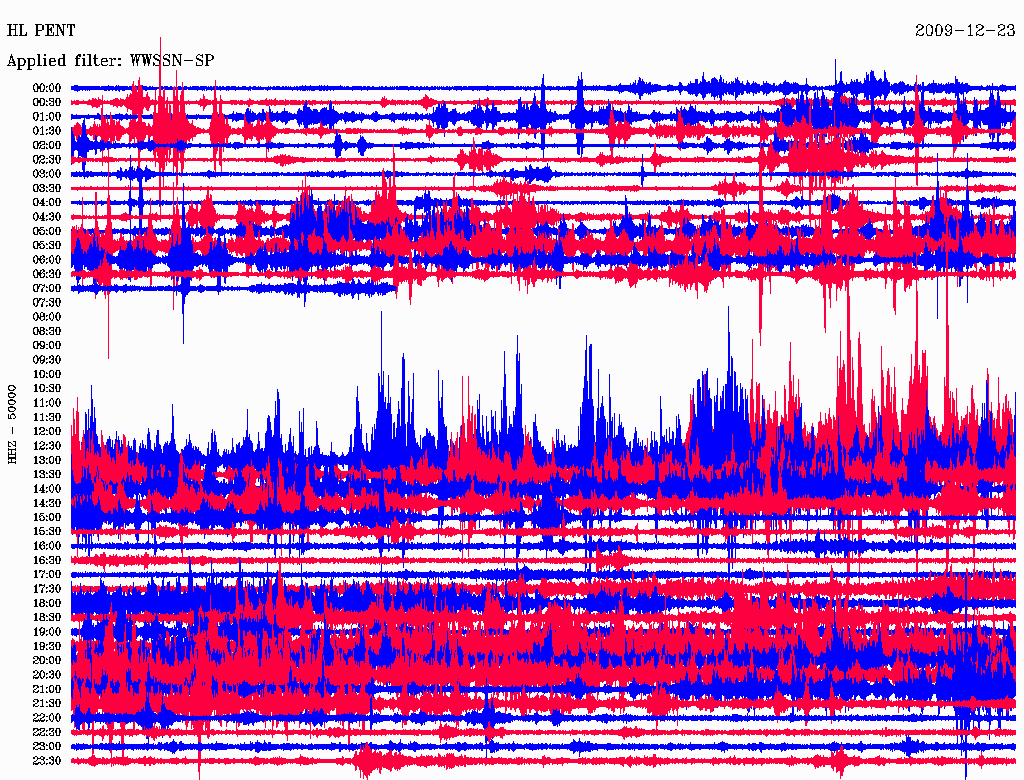
Task: Select the 12:30 time label
Action: coord(47,446)
